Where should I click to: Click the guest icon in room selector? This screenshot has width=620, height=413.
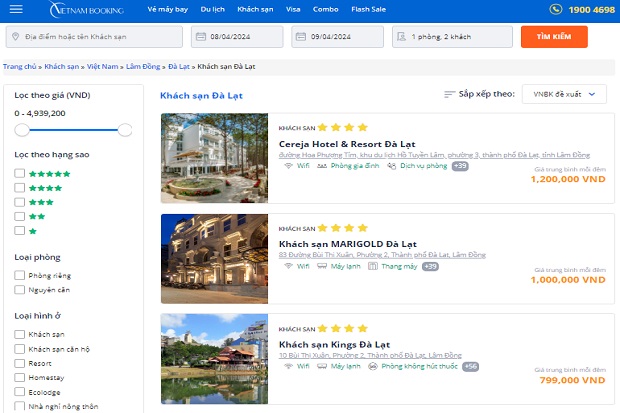point(401,36)
